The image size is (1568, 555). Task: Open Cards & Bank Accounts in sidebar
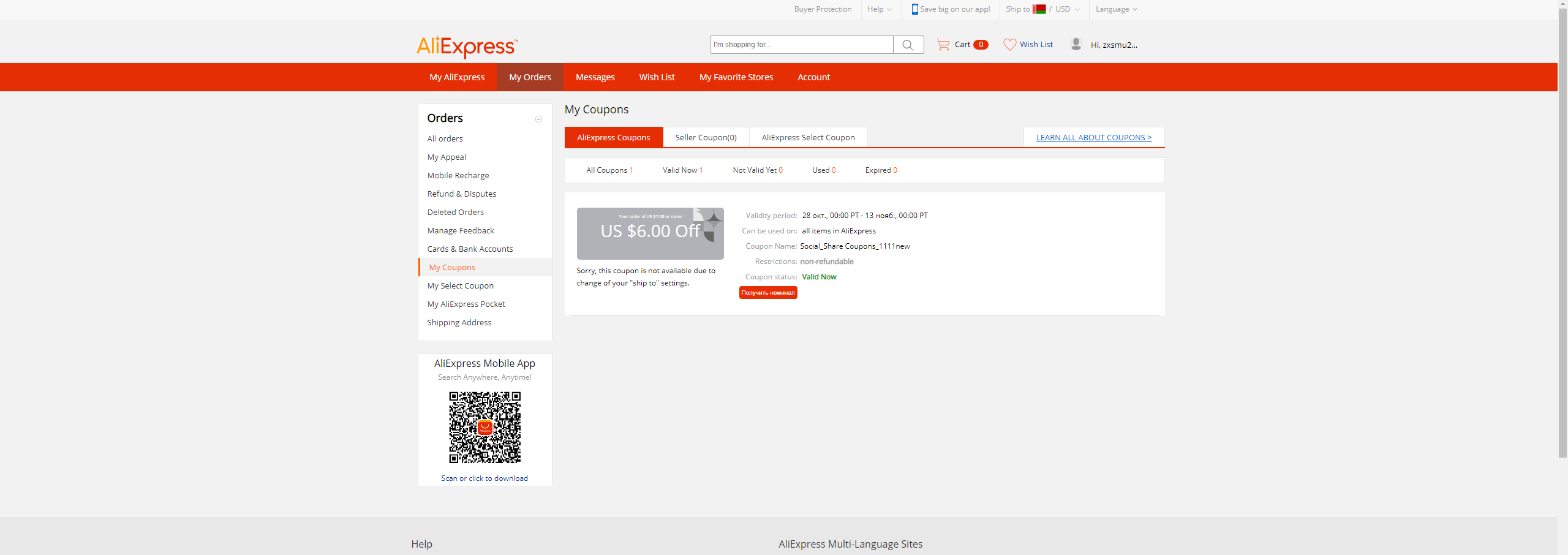tap(470, 249)
